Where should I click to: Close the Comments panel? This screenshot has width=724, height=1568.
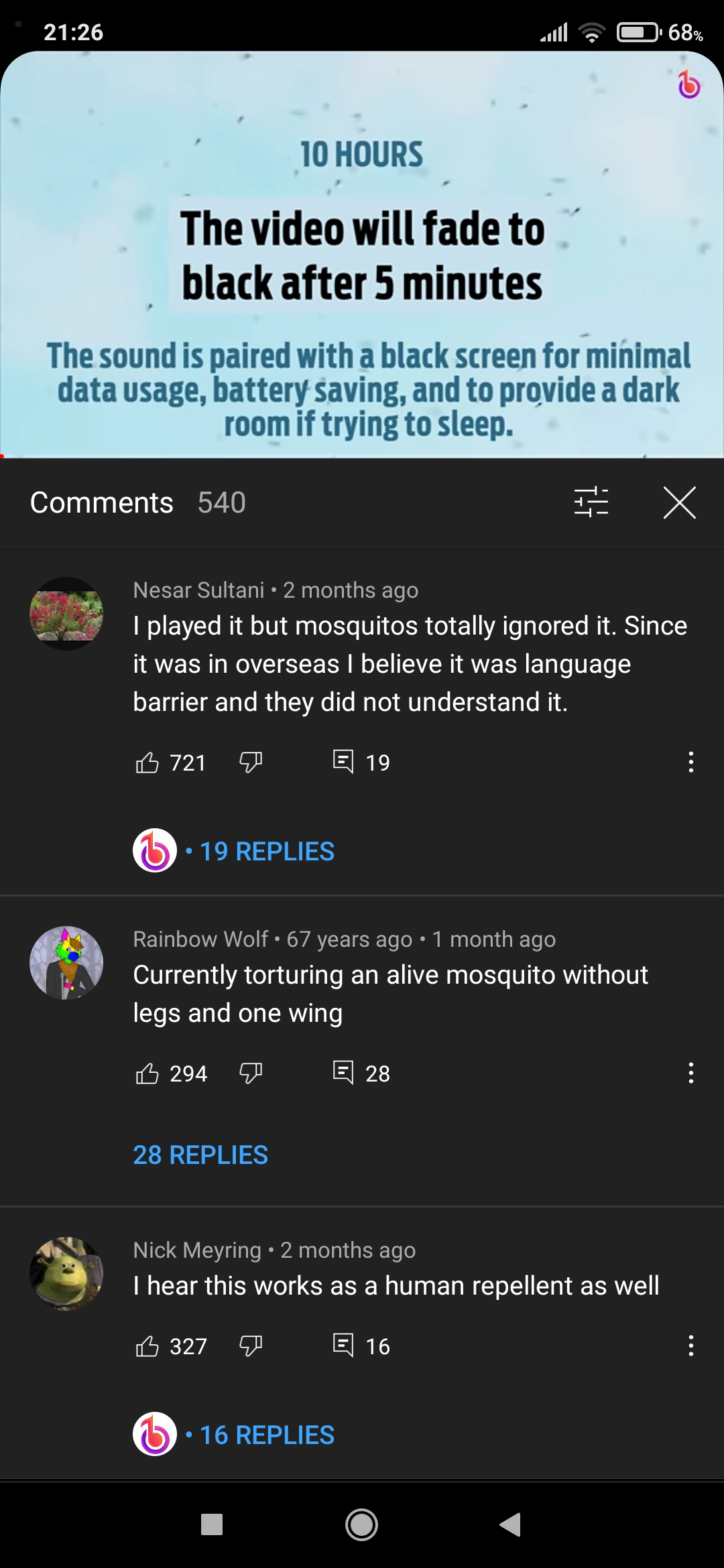(679, 503)
